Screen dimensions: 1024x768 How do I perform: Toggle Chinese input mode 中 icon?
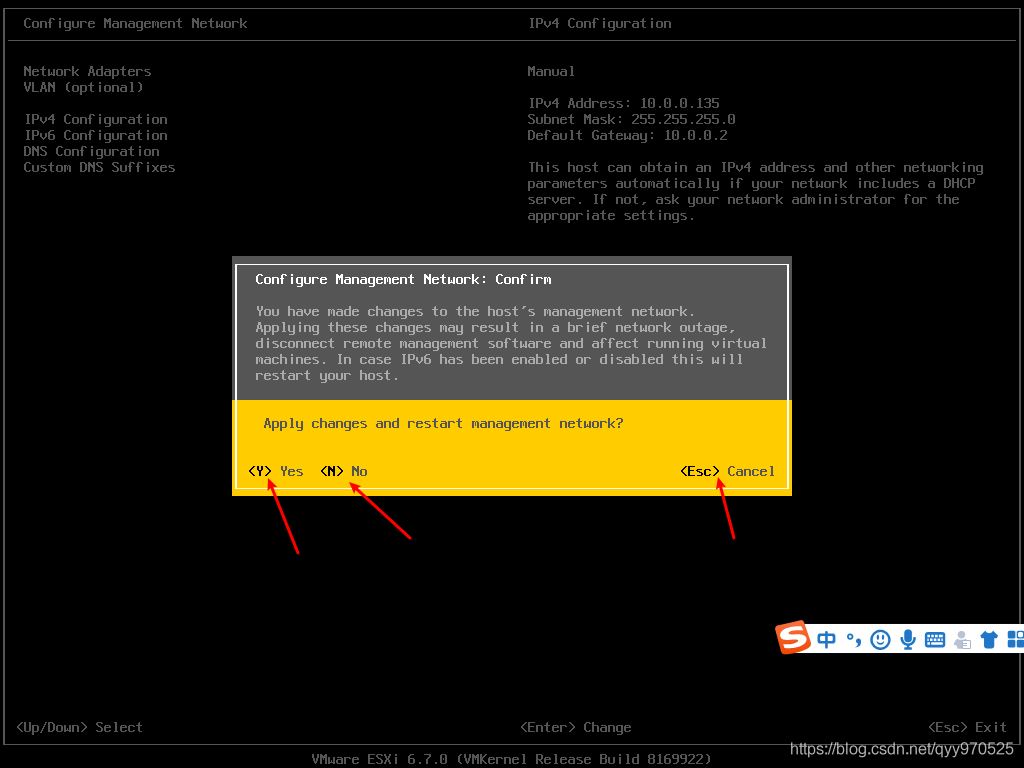coord(826,639)
